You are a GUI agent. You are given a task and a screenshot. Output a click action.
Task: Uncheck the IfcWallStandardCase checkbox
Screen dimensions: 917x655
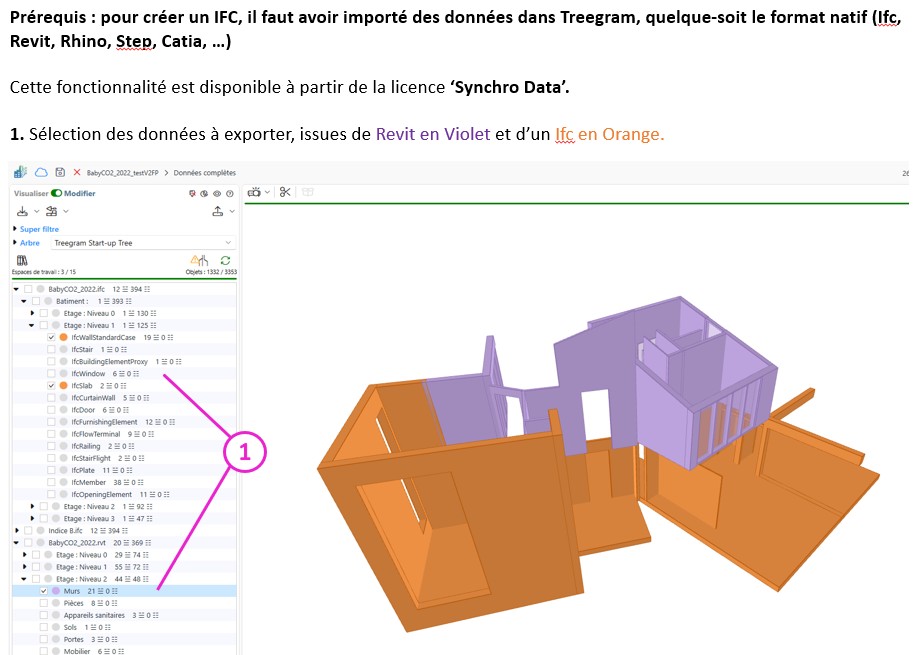click(x=51, y=338)
